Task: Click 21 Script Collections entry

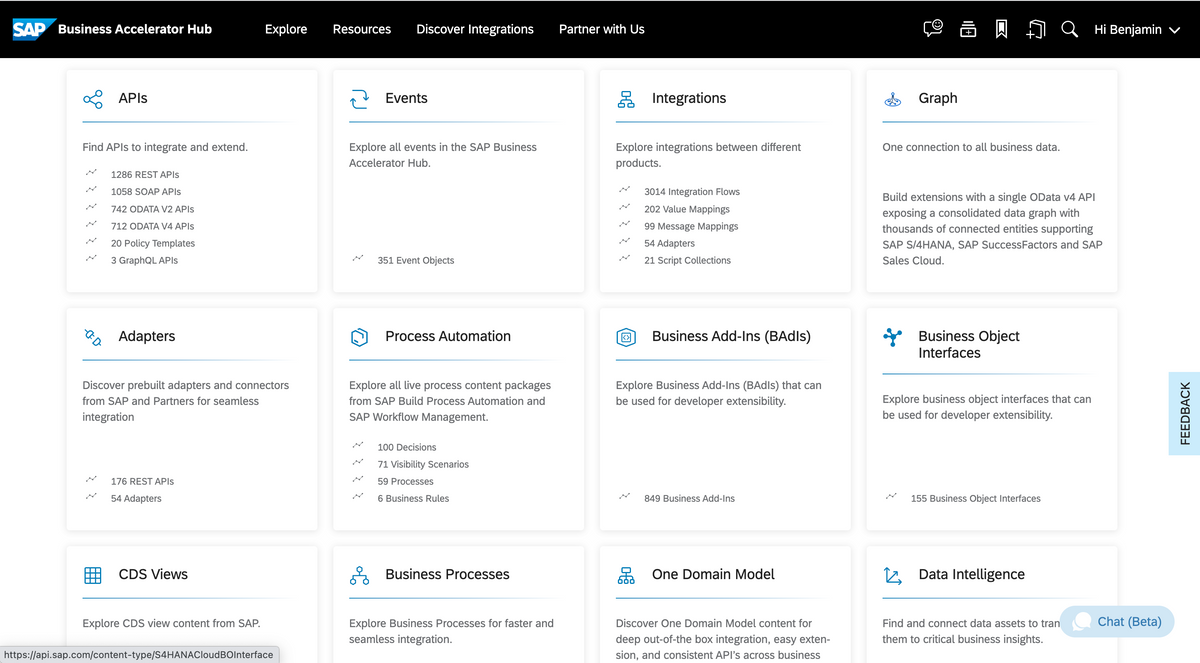Action: [687, 260]
